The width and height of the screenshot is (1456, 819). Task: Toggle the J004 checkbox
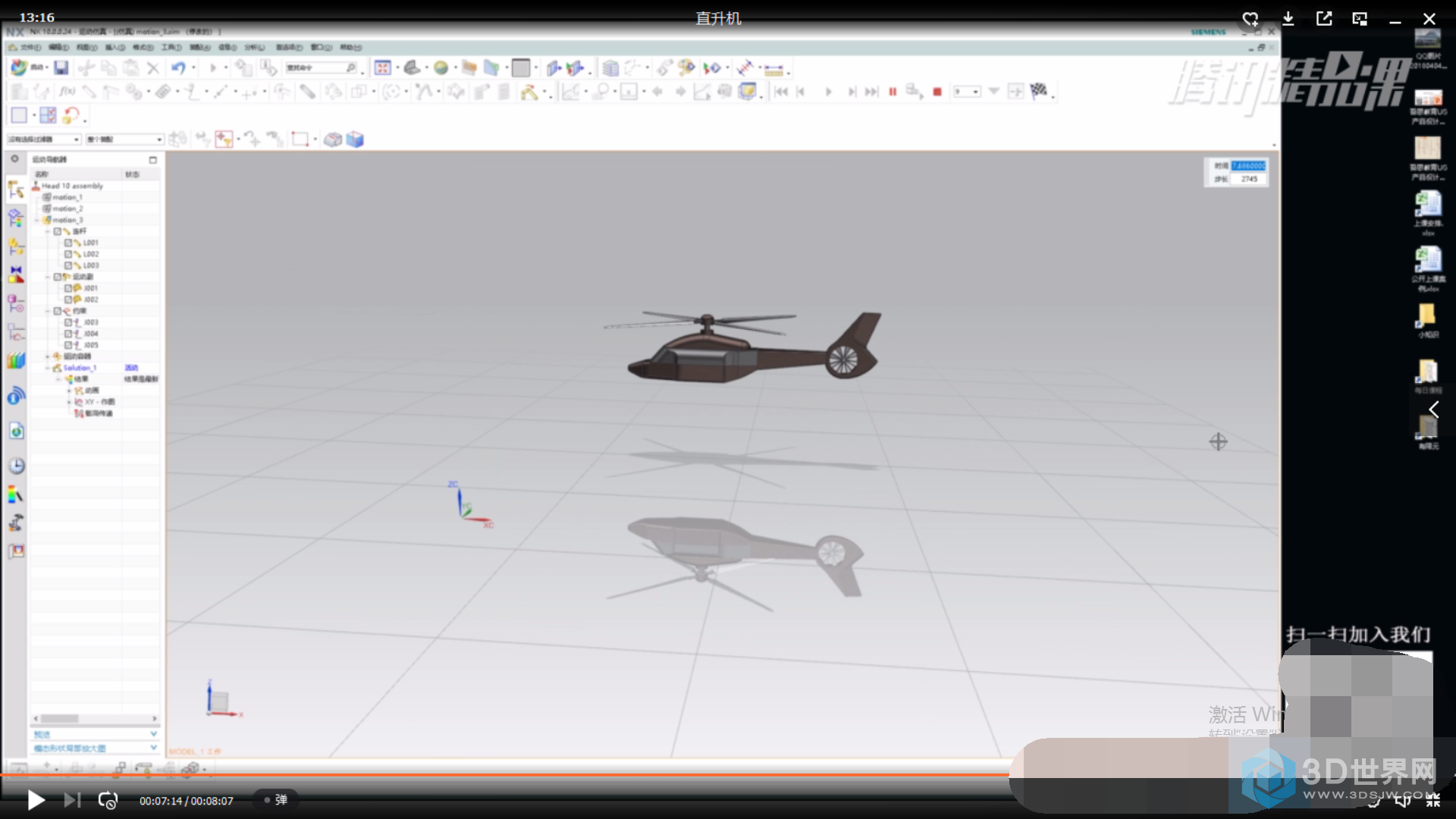click(68, 334)
